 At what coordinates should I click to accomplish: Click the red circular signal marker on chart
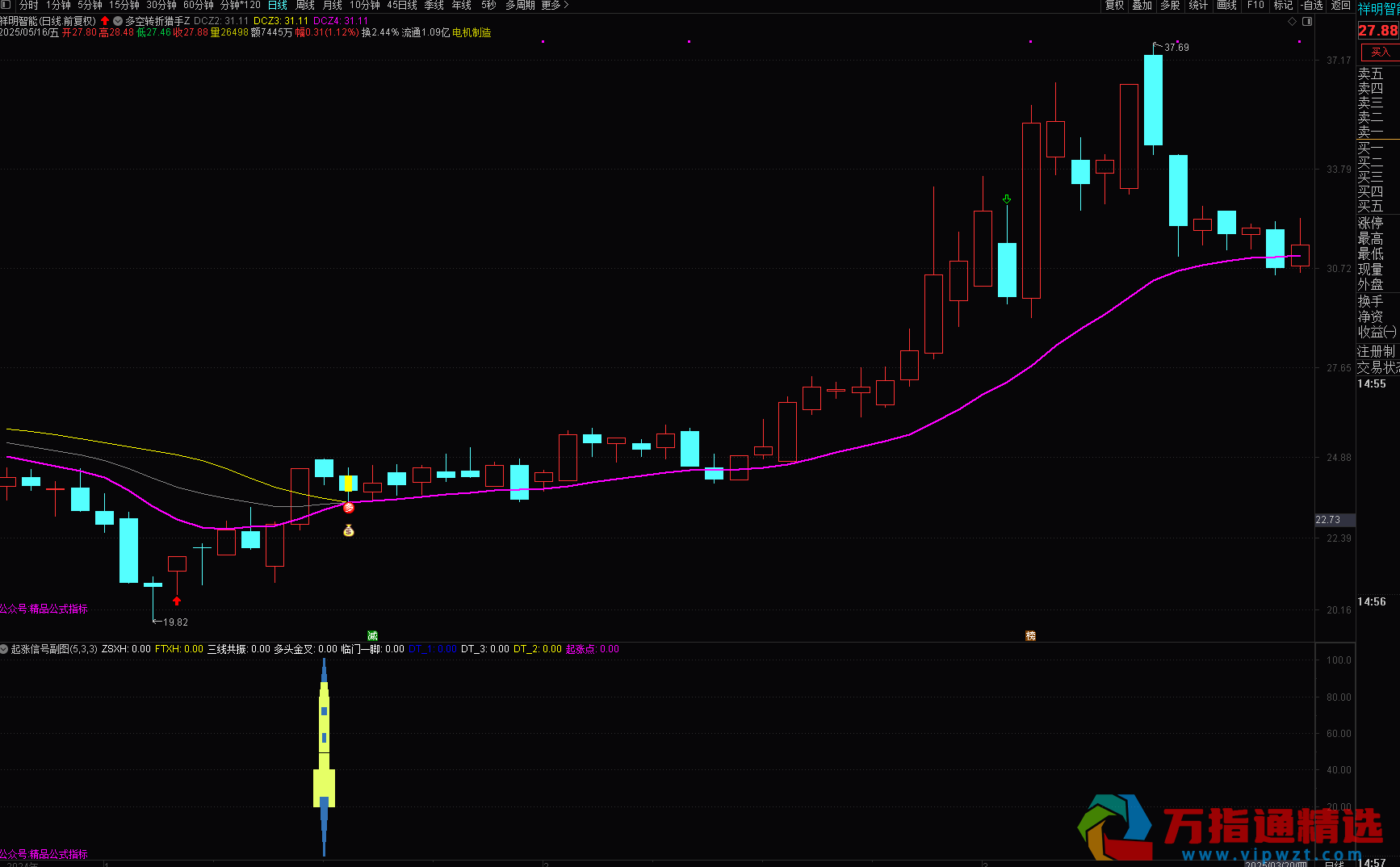[349, 508]
